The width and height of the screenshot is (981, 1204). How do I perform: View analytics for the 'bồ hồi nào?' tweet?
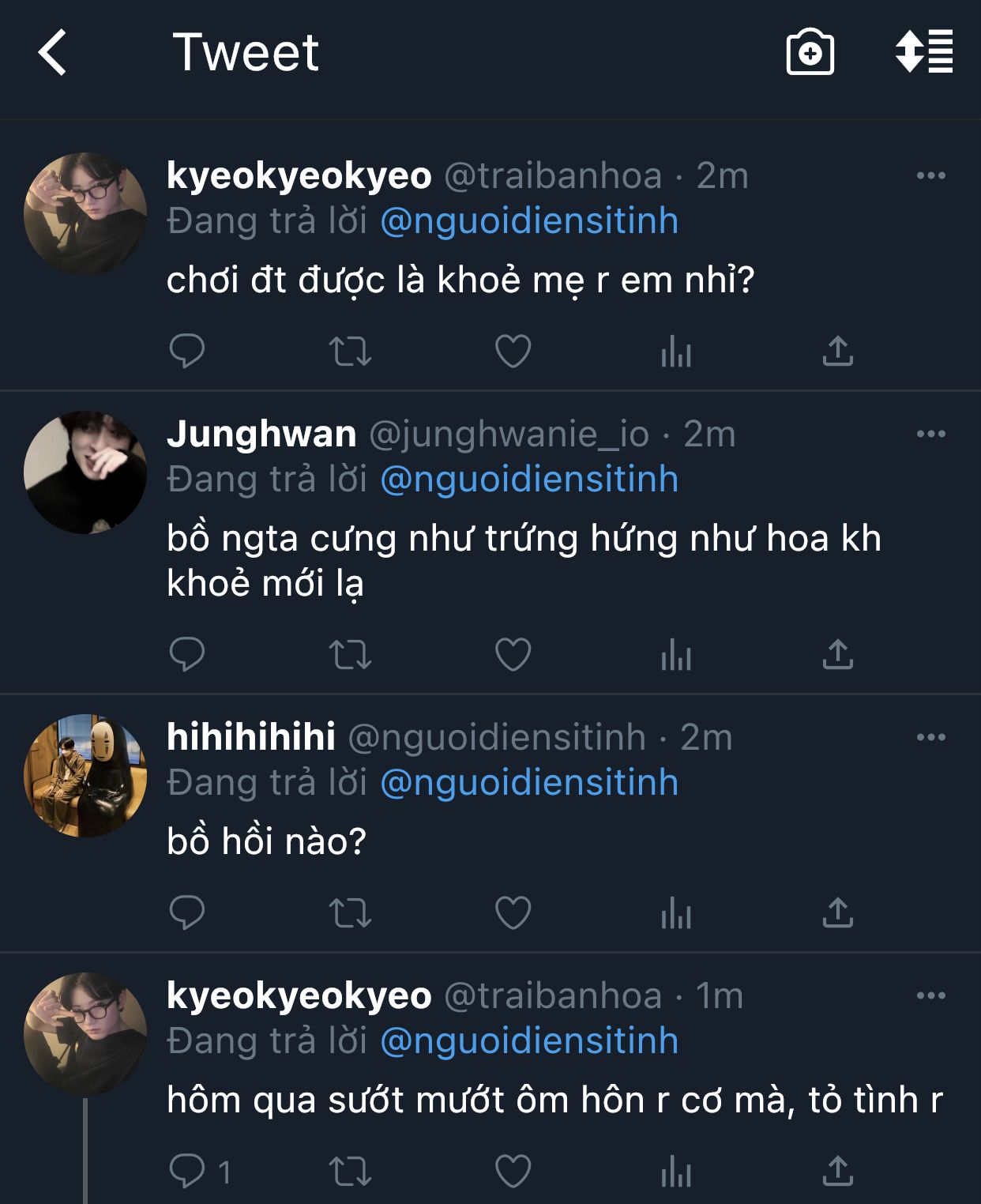click(676, 914)
